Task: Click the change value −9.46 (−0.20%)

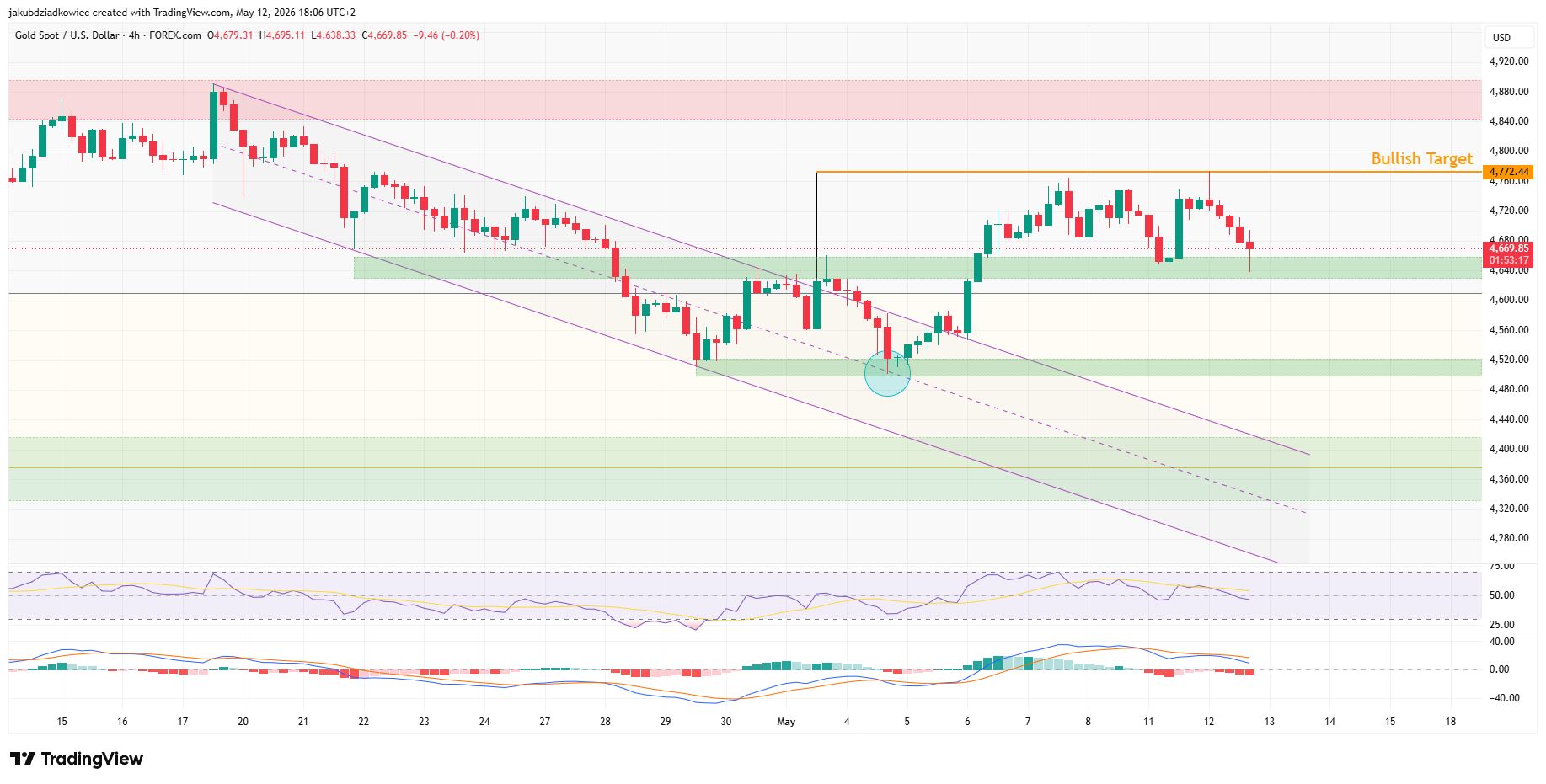Action: coord(446,35)
